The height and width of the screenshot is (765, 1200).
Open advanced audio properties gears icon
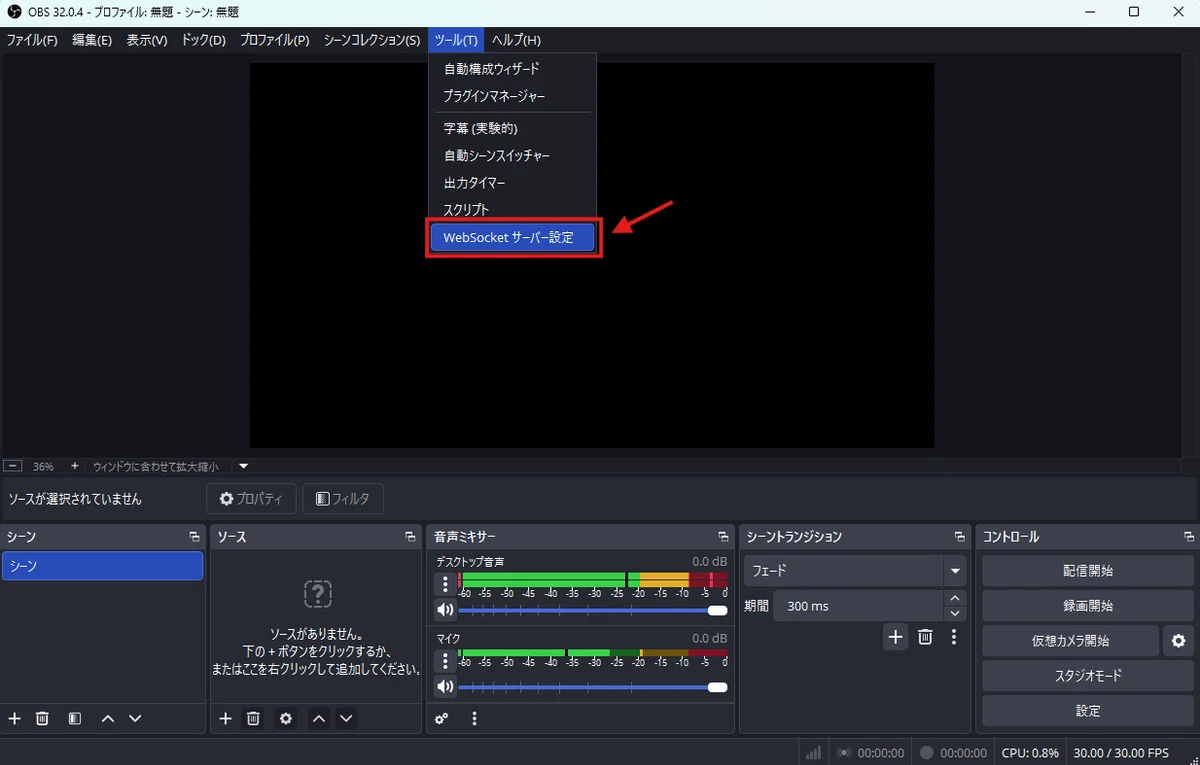click(x=441, y=718)
